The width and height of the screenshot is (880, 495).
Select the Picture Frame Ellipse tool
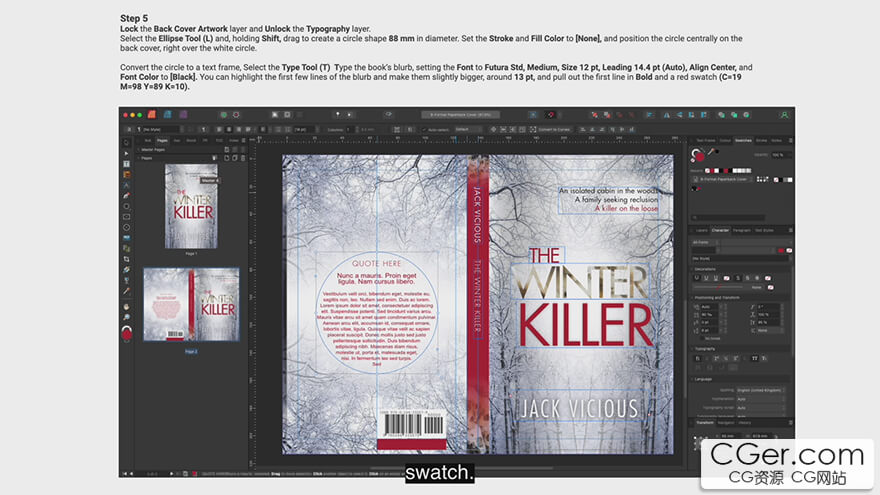pyautogui.click(x=126, y=228)
